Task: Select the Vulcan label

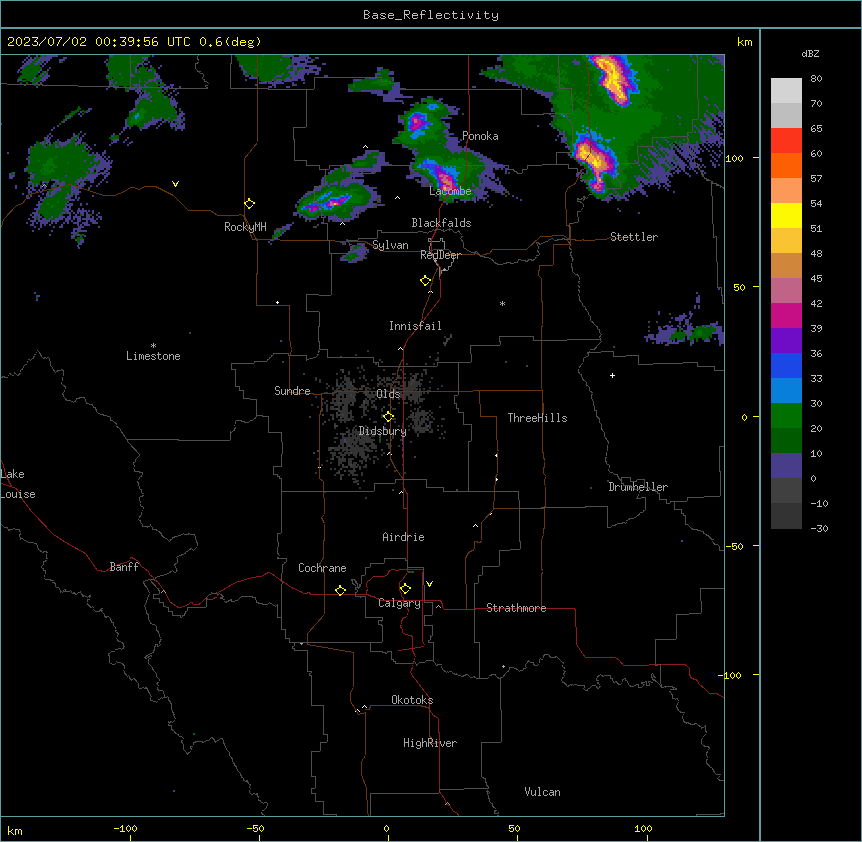Action: coord(542,792)
